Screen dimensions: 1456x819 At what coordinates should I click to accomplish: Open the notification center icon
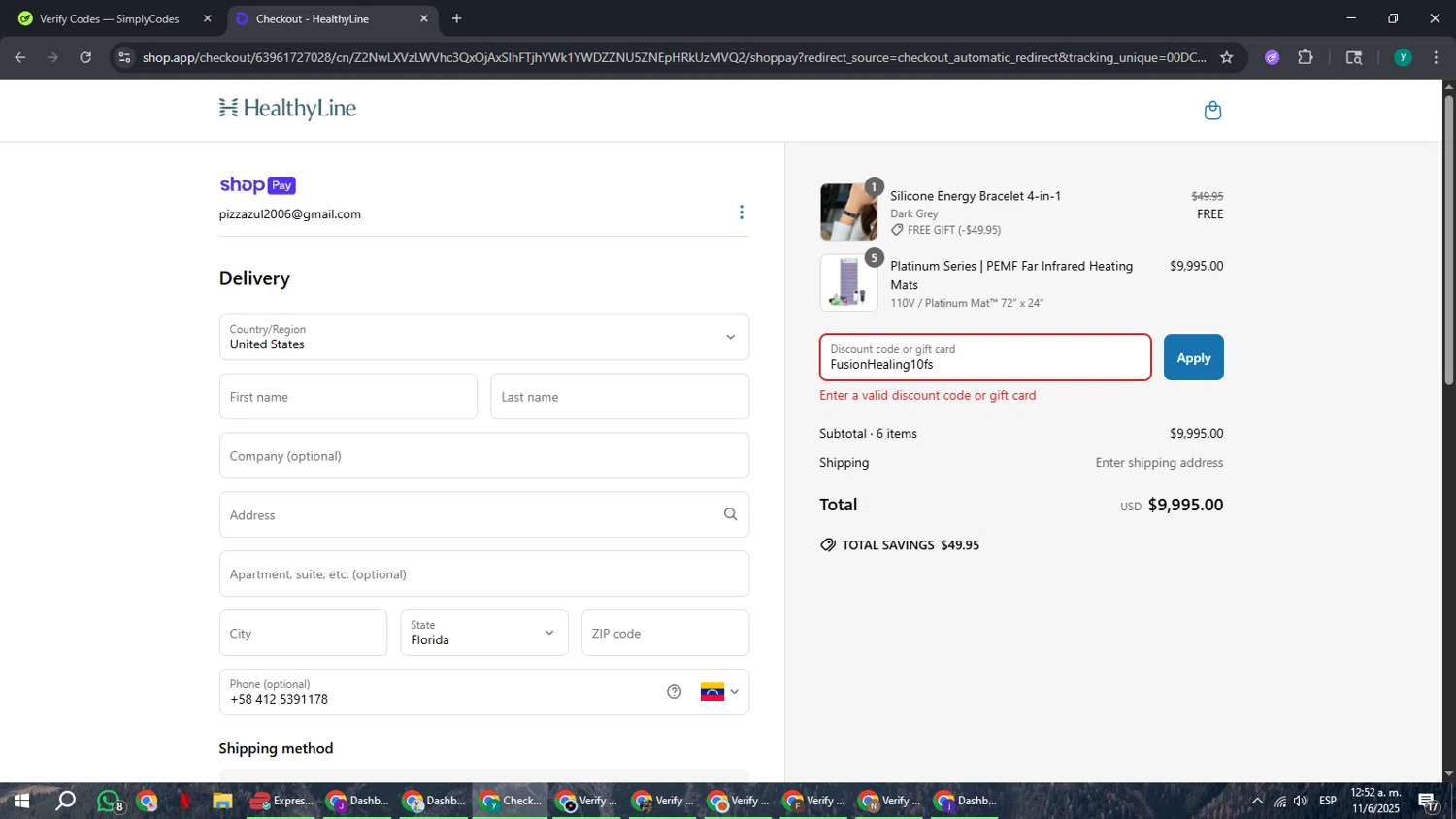point(1428,802)
